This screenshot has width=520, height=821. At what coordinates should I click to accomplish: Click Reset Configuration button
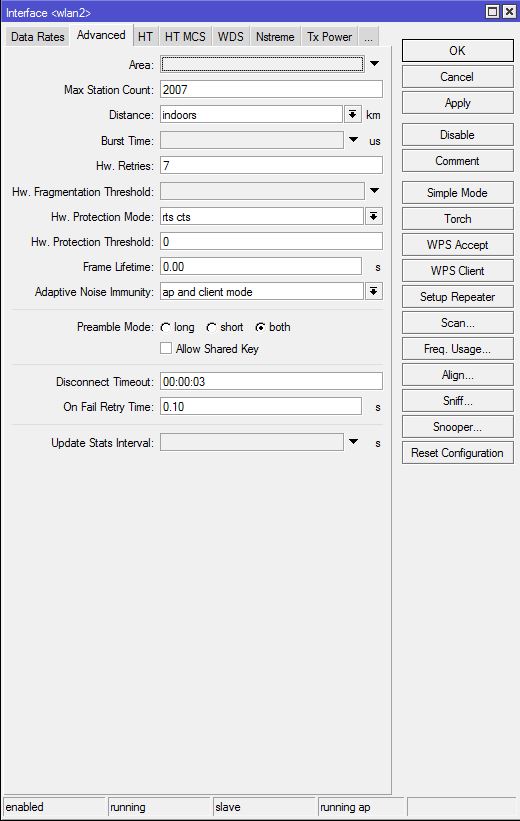[458, 453]
